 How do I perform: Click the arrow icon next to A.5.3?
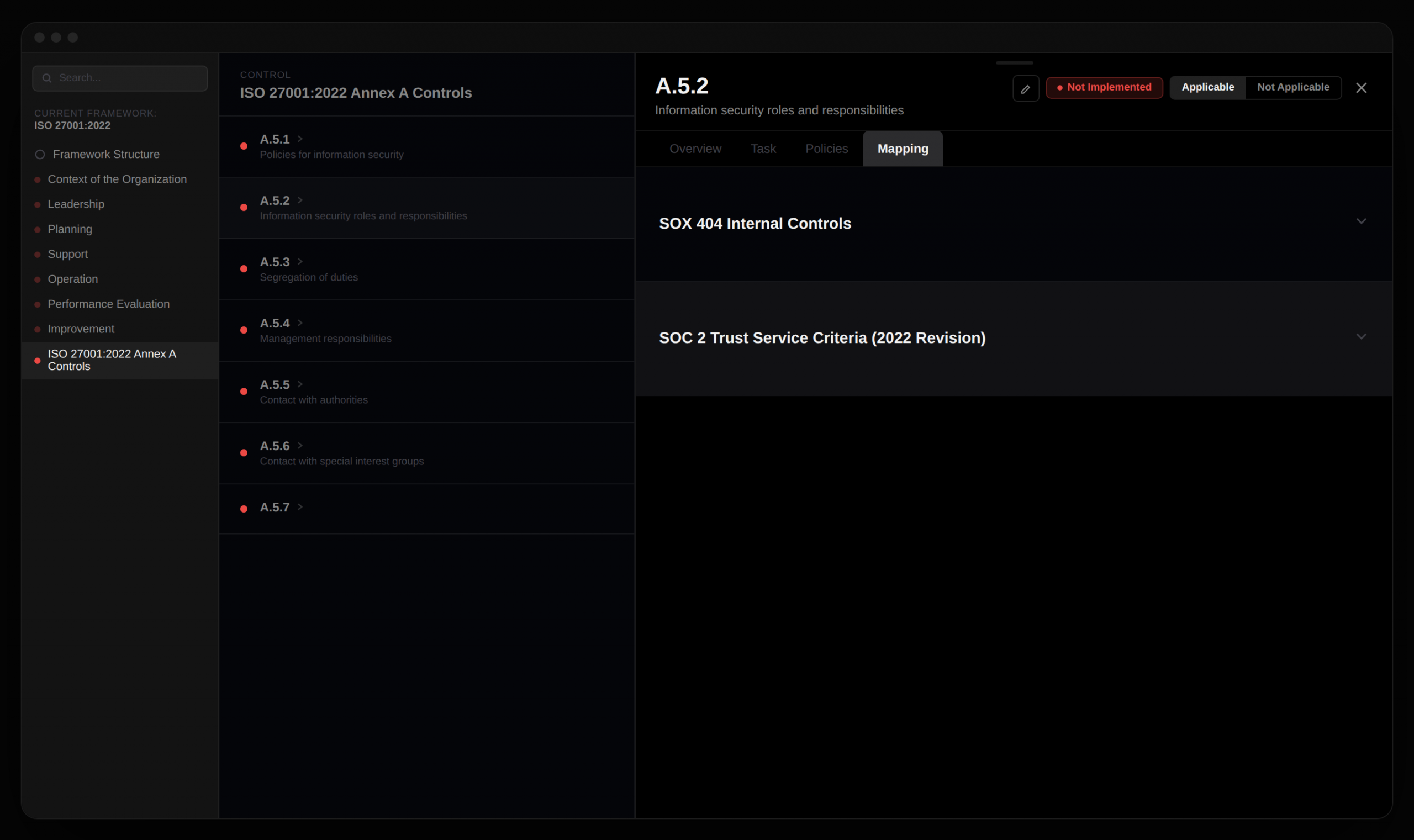(x=300, y=262)
